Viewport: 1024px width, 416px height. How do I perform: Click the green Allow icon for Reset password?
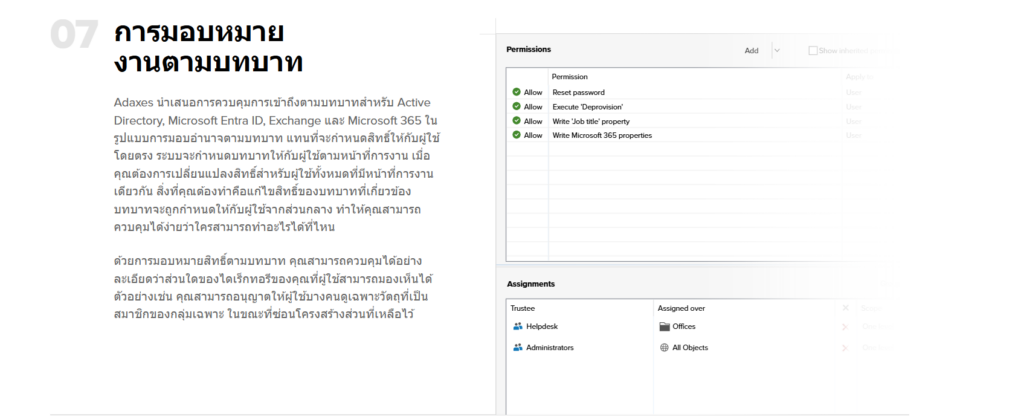point(517,92)
